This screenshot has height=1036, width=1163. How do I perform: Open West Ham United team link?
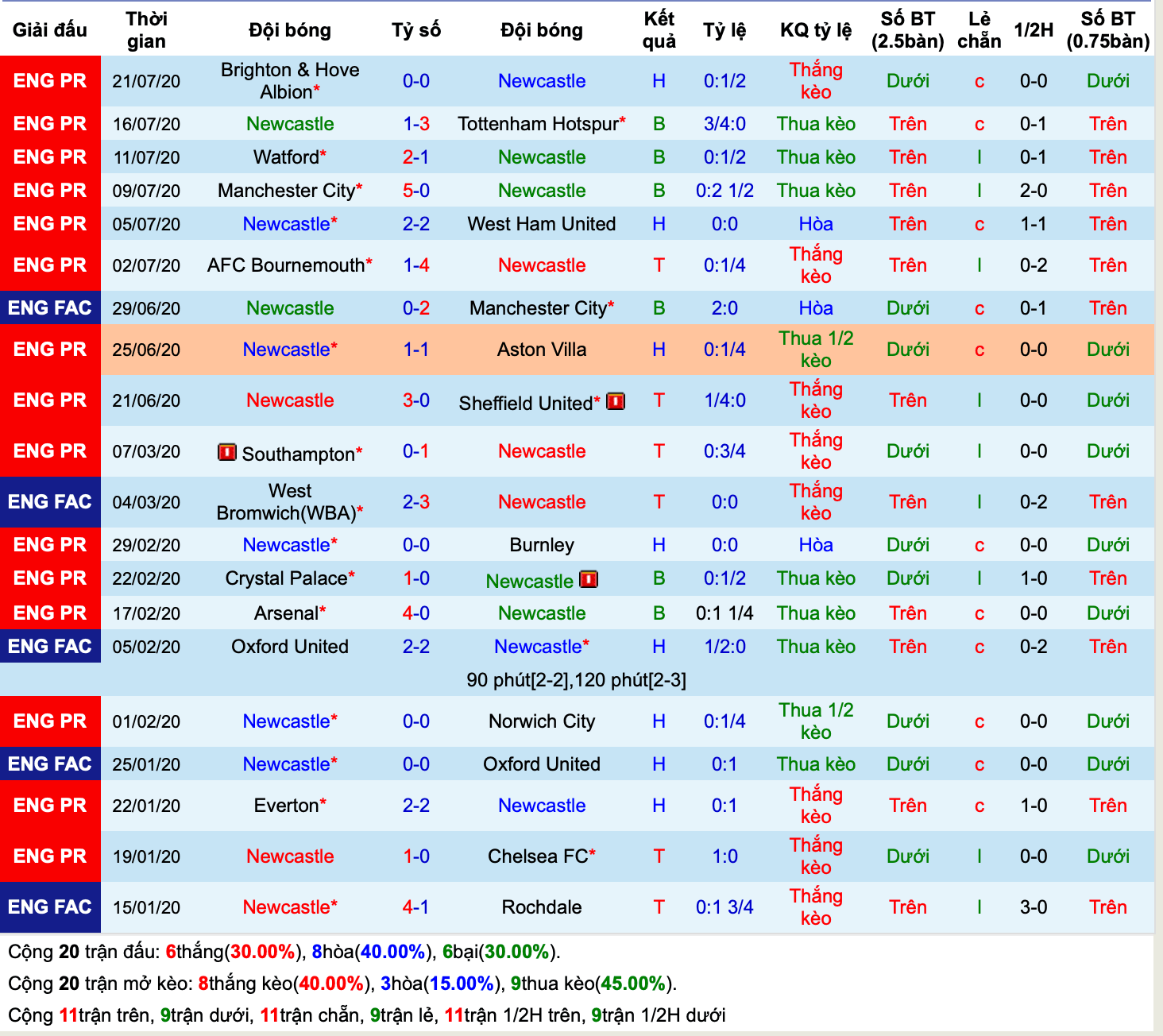coord(542,224)
